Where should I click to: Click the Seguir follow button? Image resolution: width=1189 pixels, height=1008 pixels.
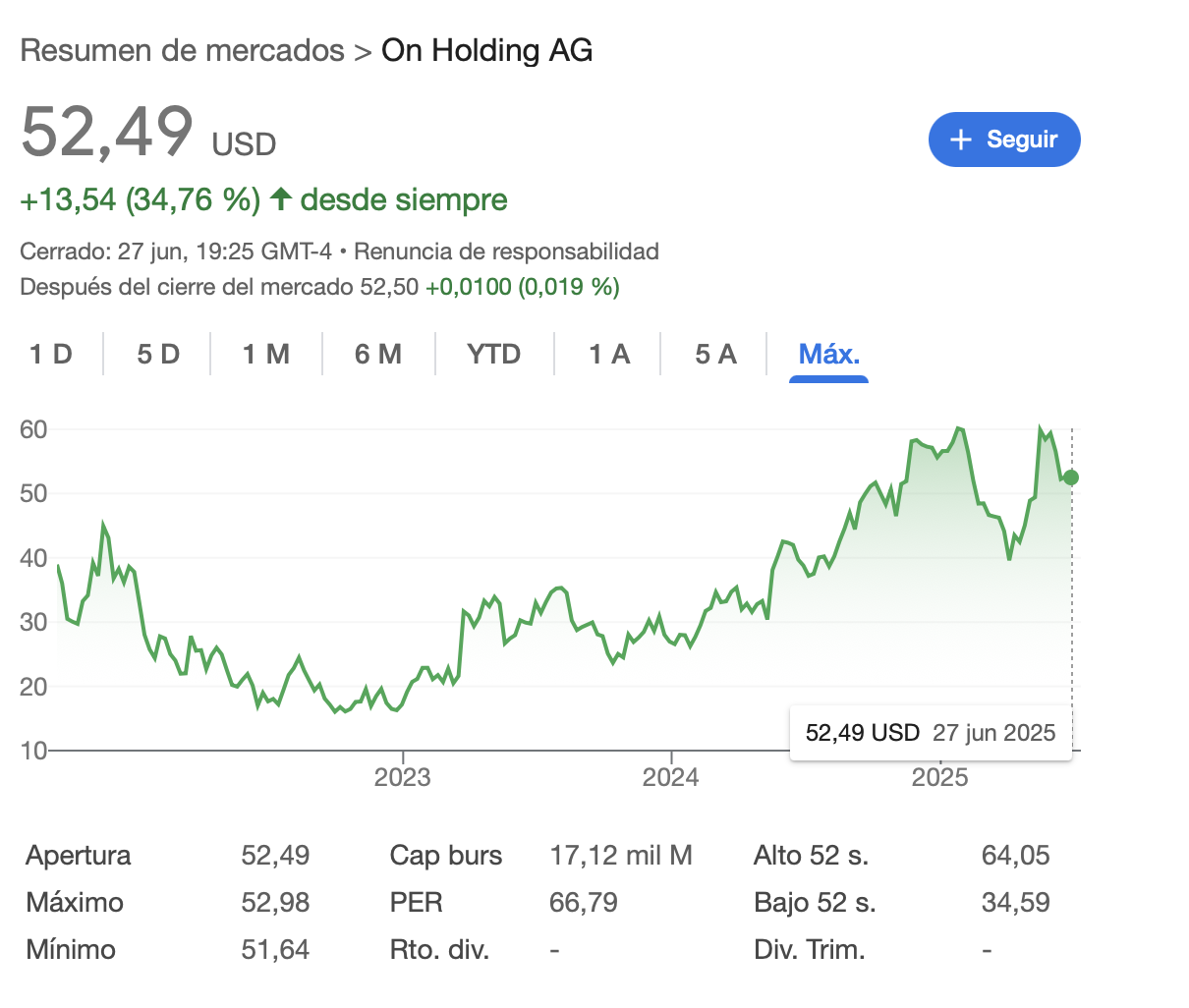(1004, 140)
